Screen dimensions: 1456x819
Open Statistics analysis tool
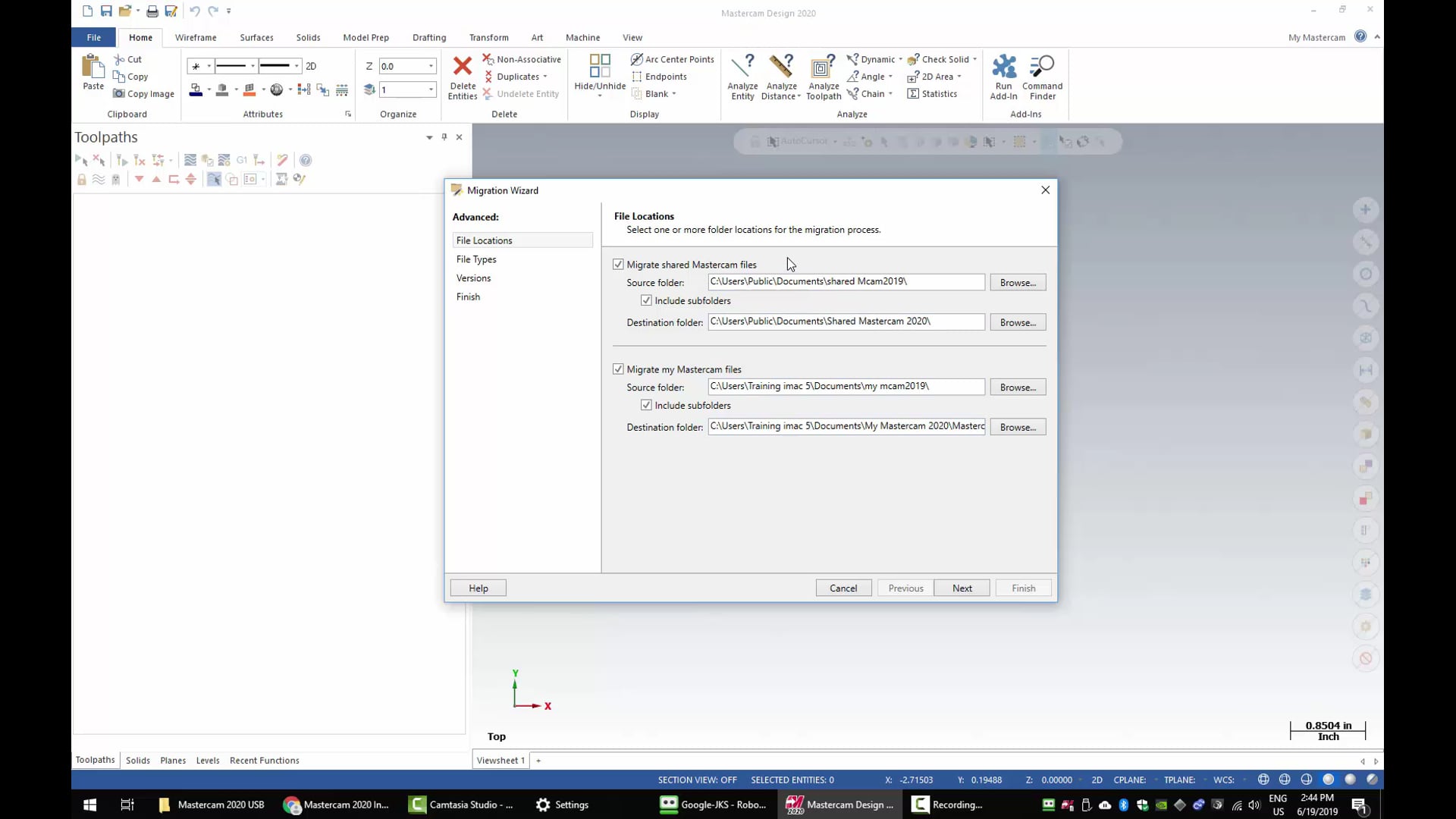932,94
